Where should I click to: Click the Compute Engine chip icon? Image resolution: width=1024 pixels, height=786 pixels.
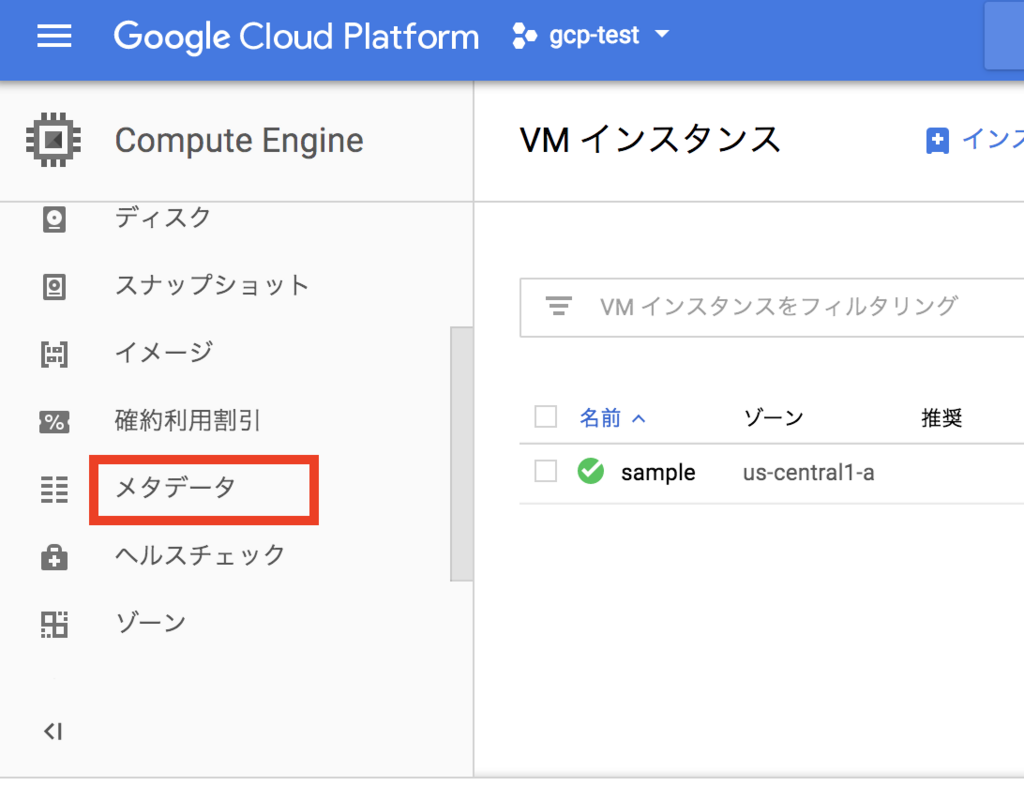click(x=54, y=140)
